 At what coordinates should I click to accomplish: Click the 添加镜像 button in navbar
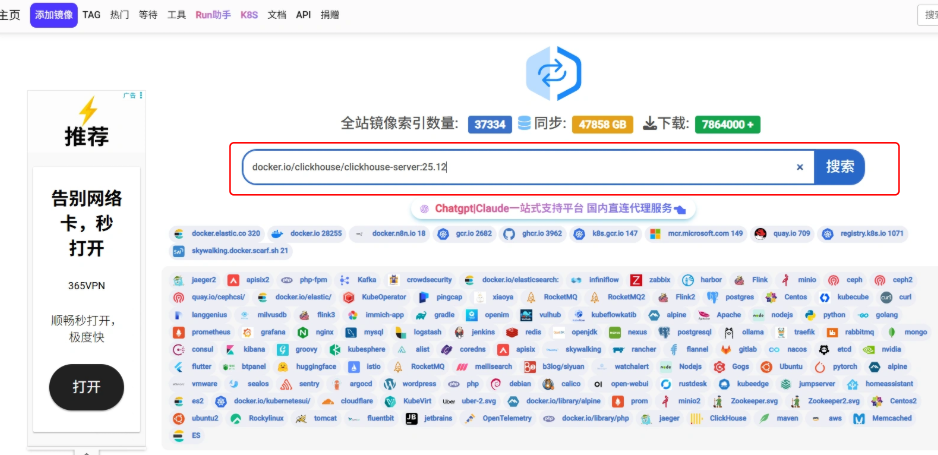(x=54, y=15)
